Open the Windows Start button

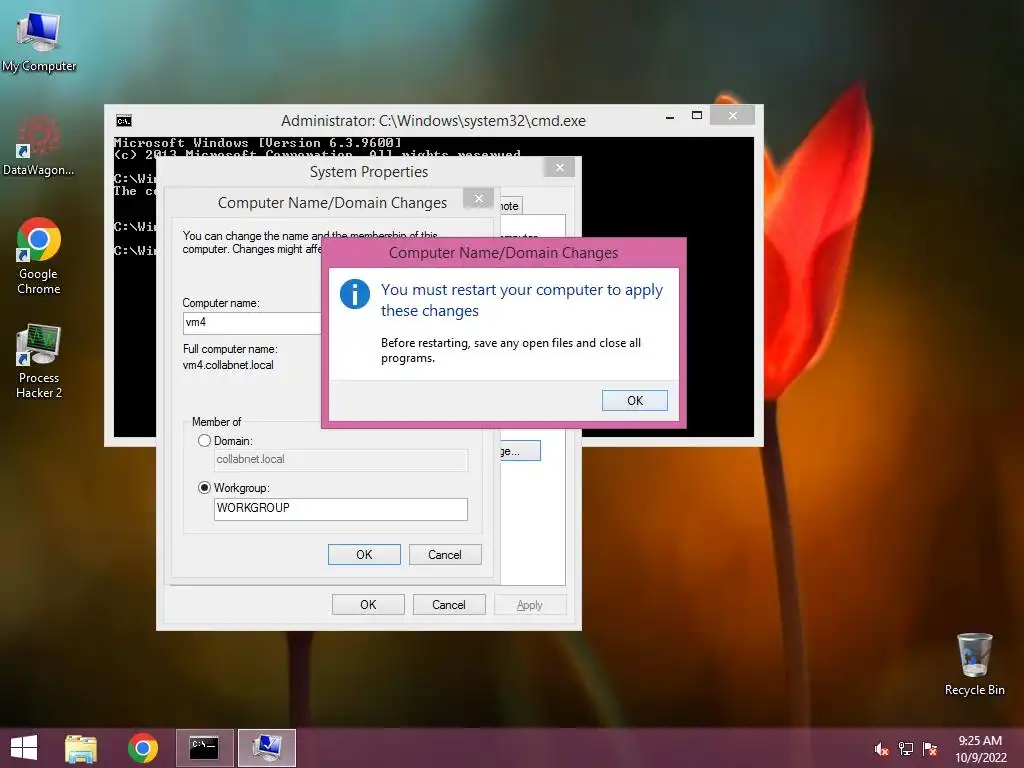pyautogui.click(x=24, y=748)
